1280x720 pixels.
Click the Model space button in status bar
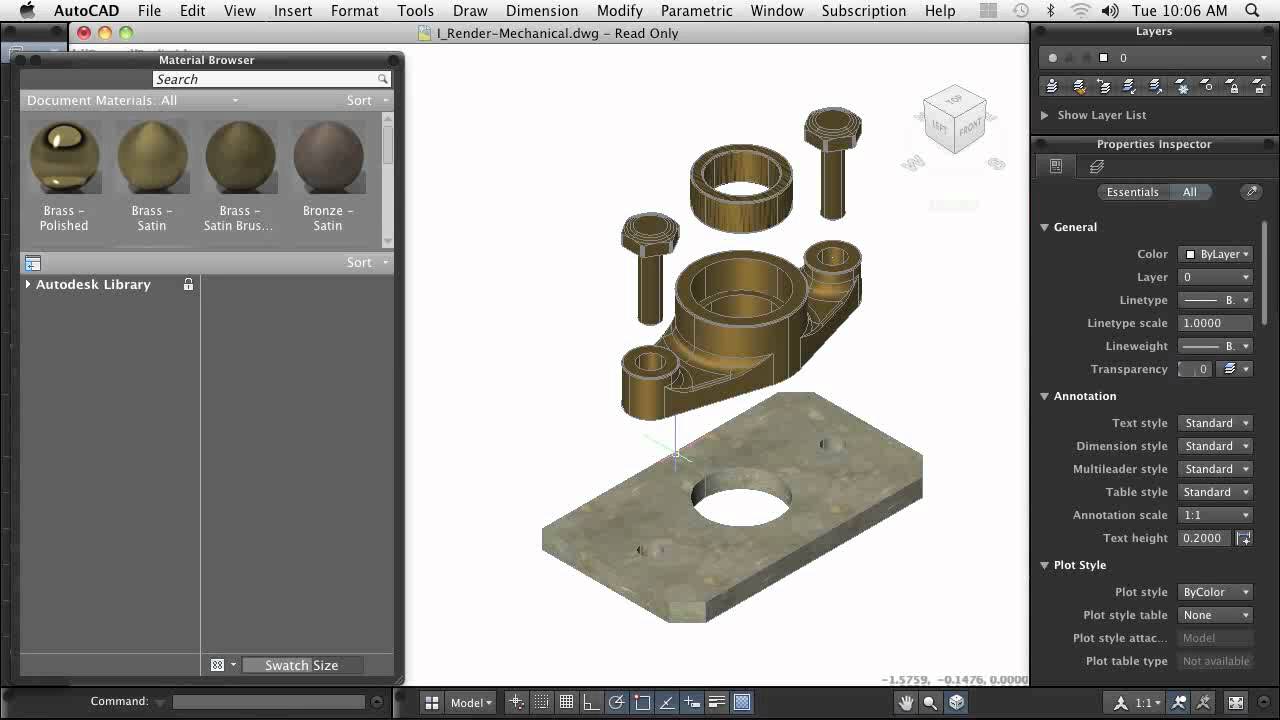click(471, 702)
